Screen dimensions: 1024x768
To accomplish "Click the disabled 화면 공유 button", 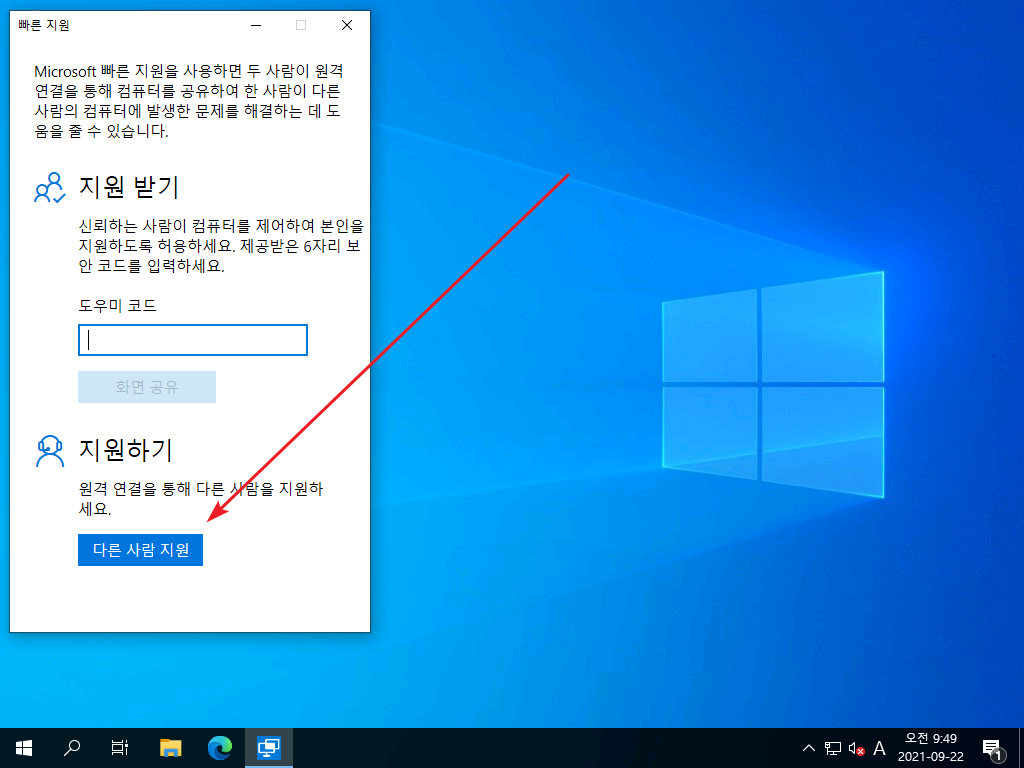I will click(x=147, y=387).
